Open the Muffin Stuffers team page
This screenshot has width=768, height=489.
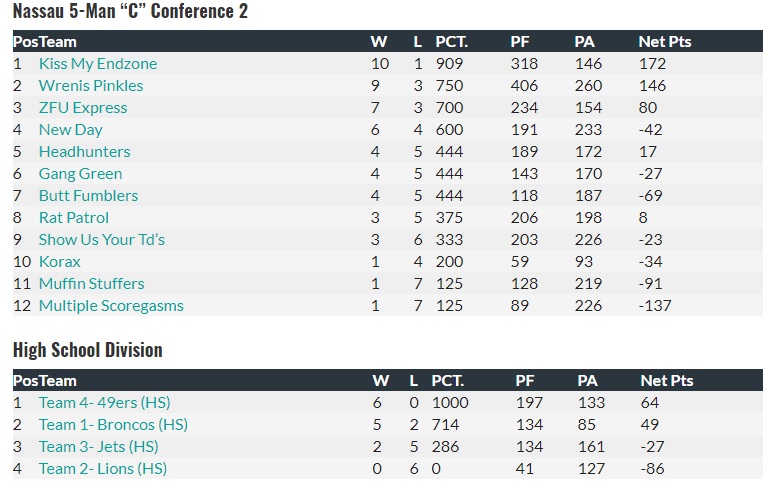tap(91, 284)
